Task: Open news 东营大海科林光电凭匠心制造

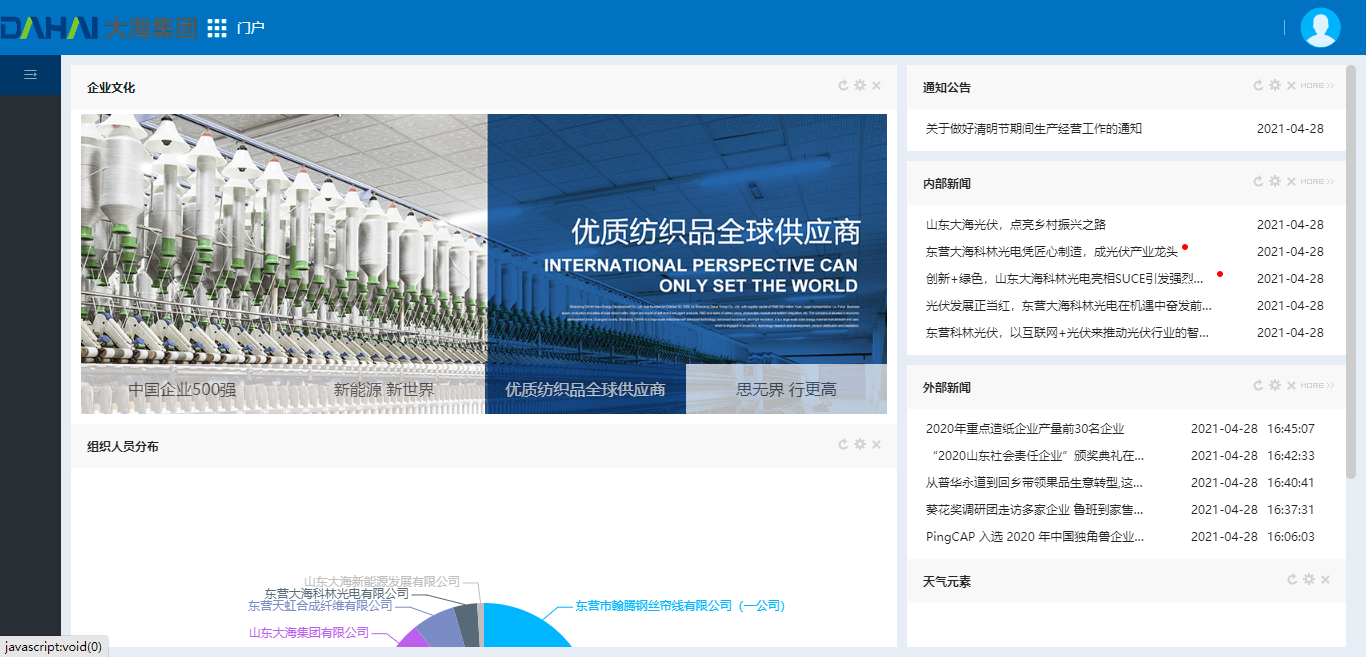Action: [1052, 252]
